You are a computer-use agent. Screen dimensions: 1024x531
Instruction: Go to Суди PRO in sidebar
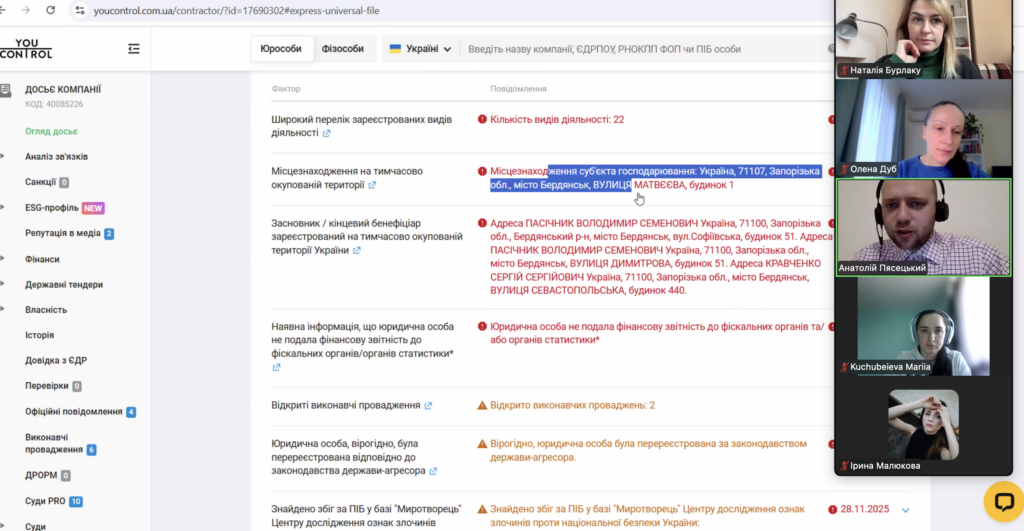tap(46, 501)
